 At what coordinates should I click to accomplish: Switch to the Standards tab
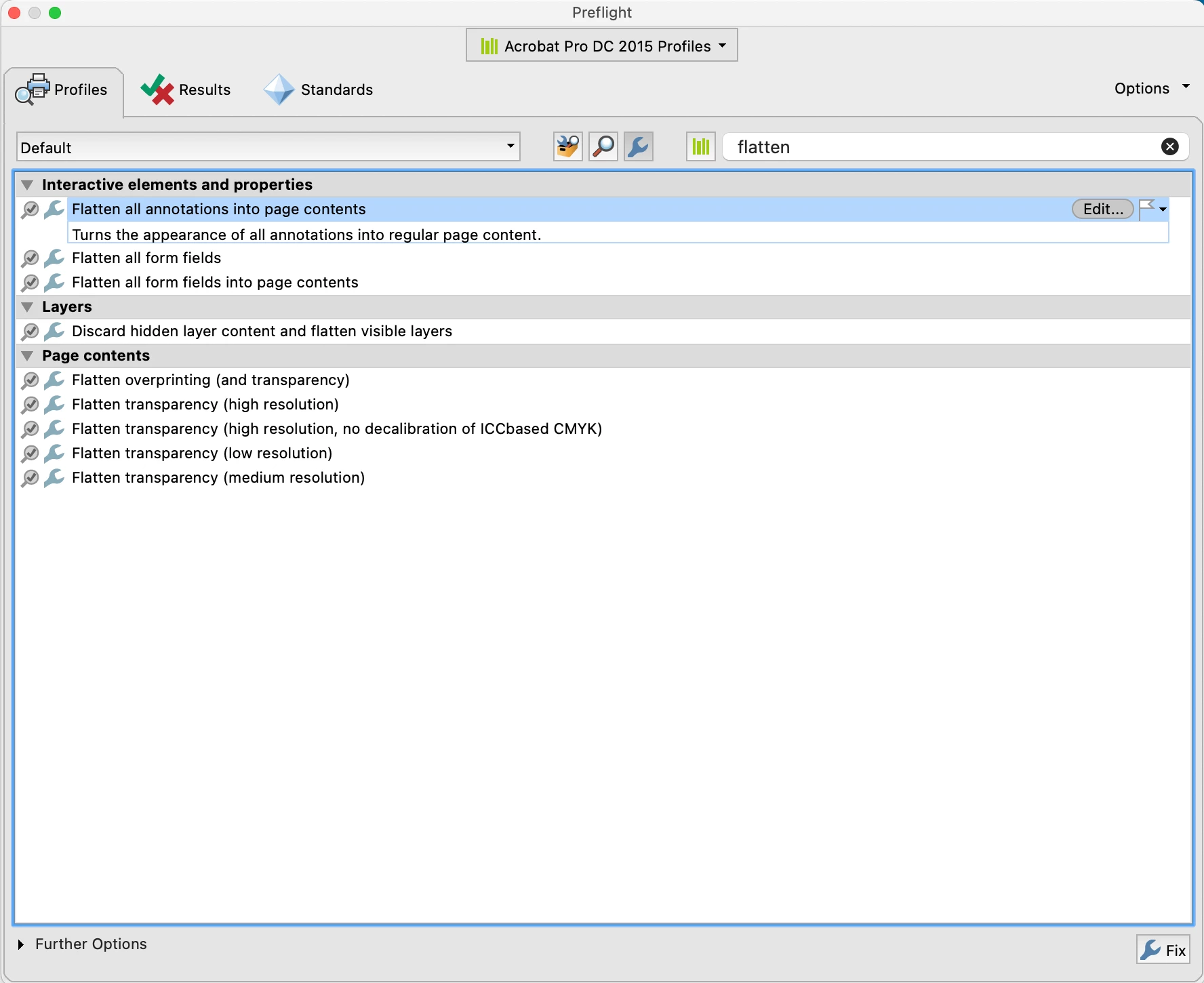click(319, 89)
